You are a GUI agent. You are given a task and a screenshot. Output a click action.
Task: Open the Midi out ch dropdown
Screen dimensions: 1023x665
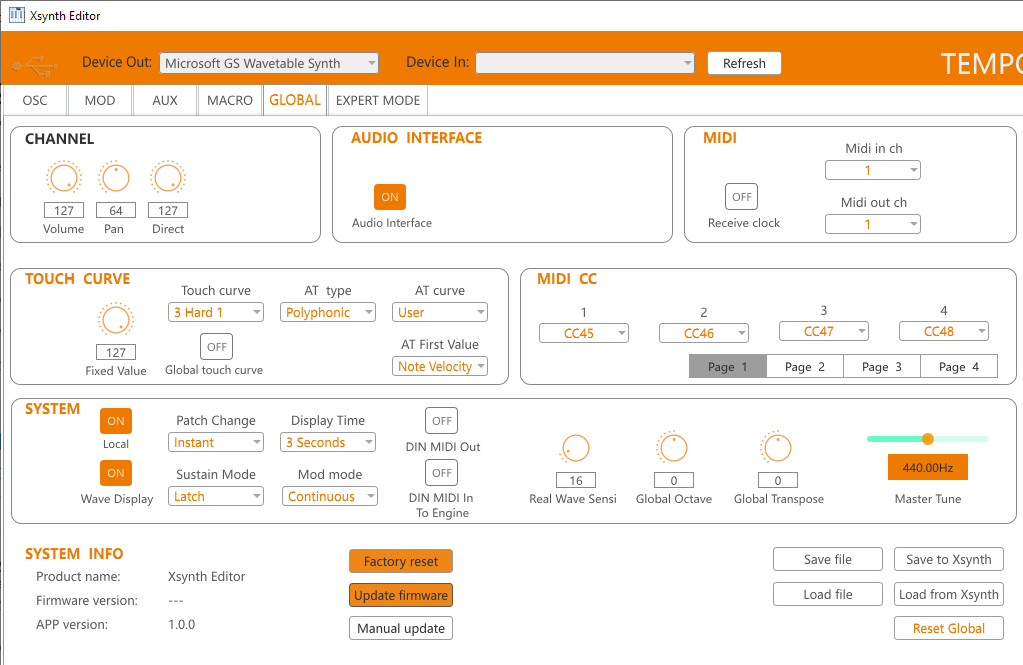pos(873,224)
